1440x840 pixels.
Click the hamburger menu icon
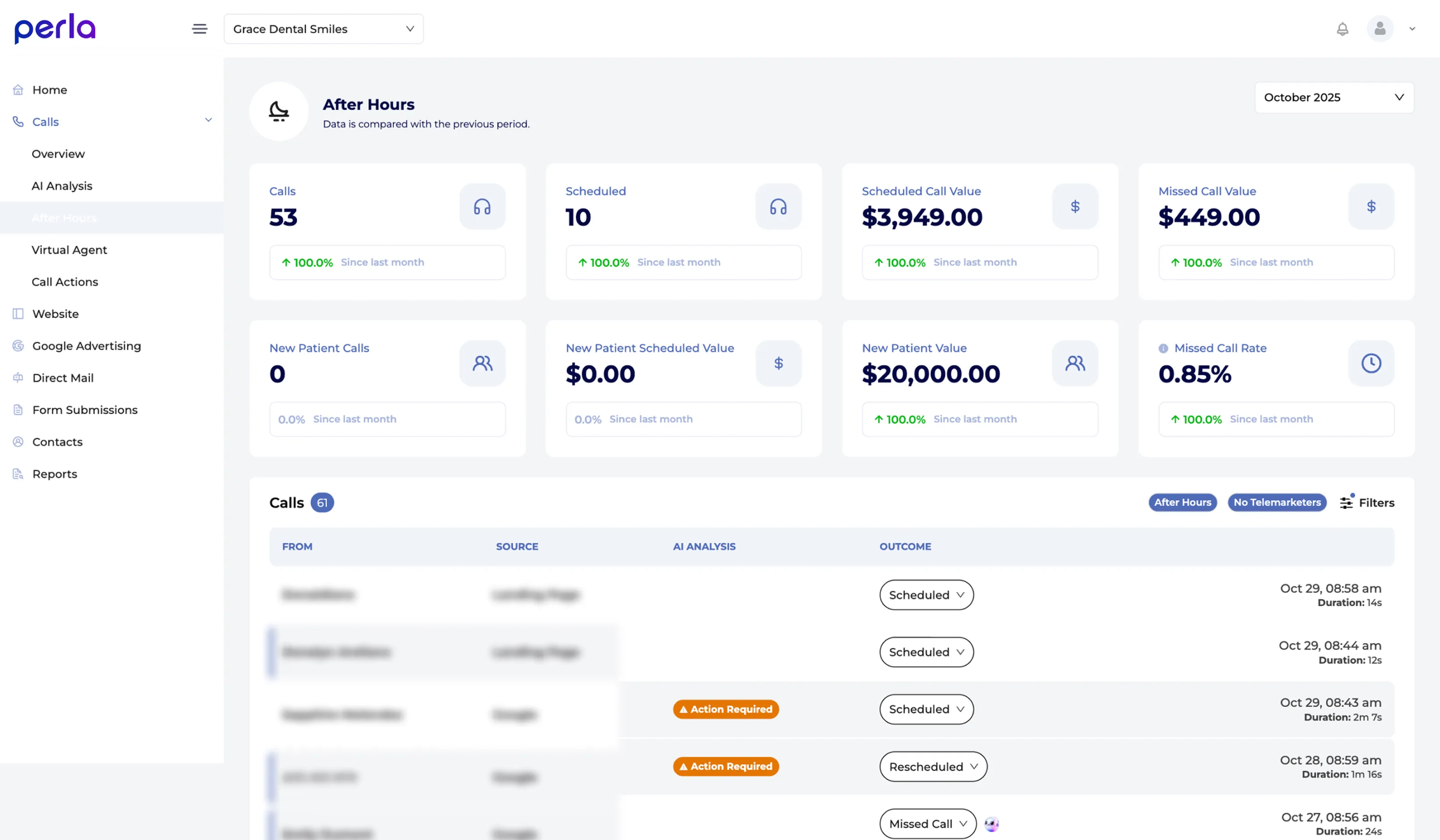[199, 29]
